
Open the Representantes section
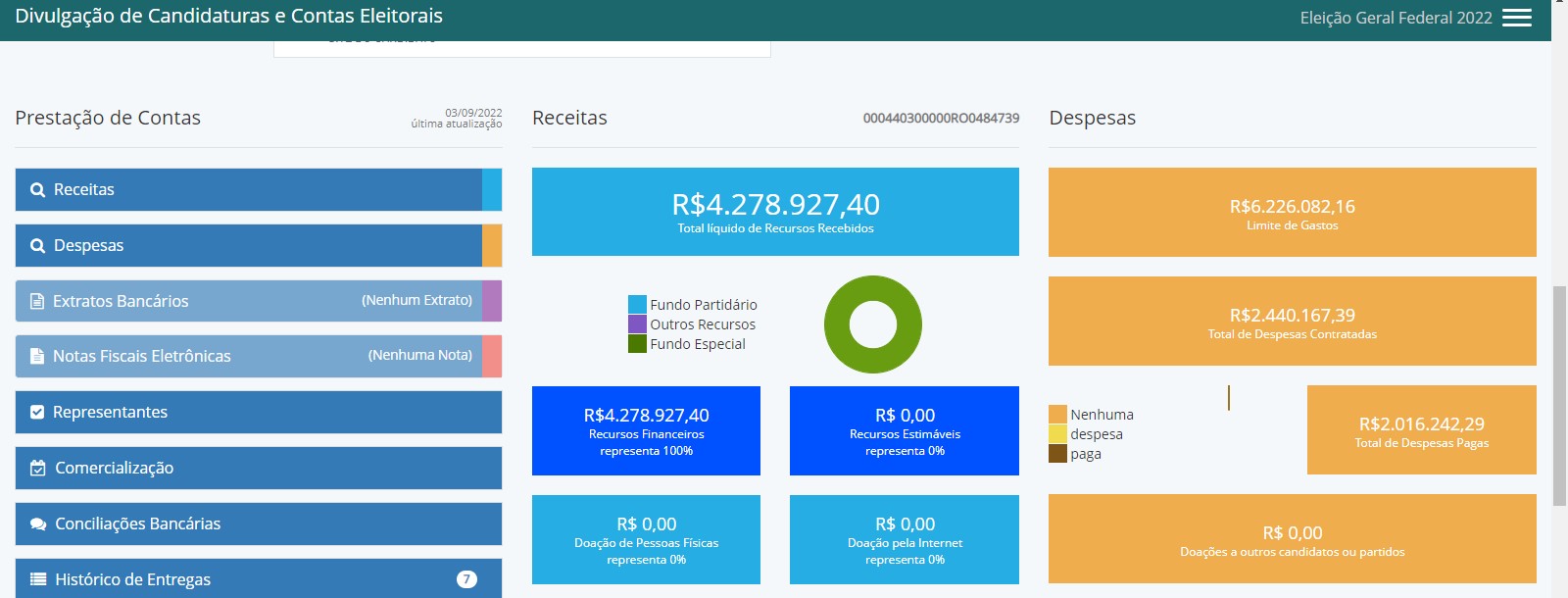coord(258,413)
